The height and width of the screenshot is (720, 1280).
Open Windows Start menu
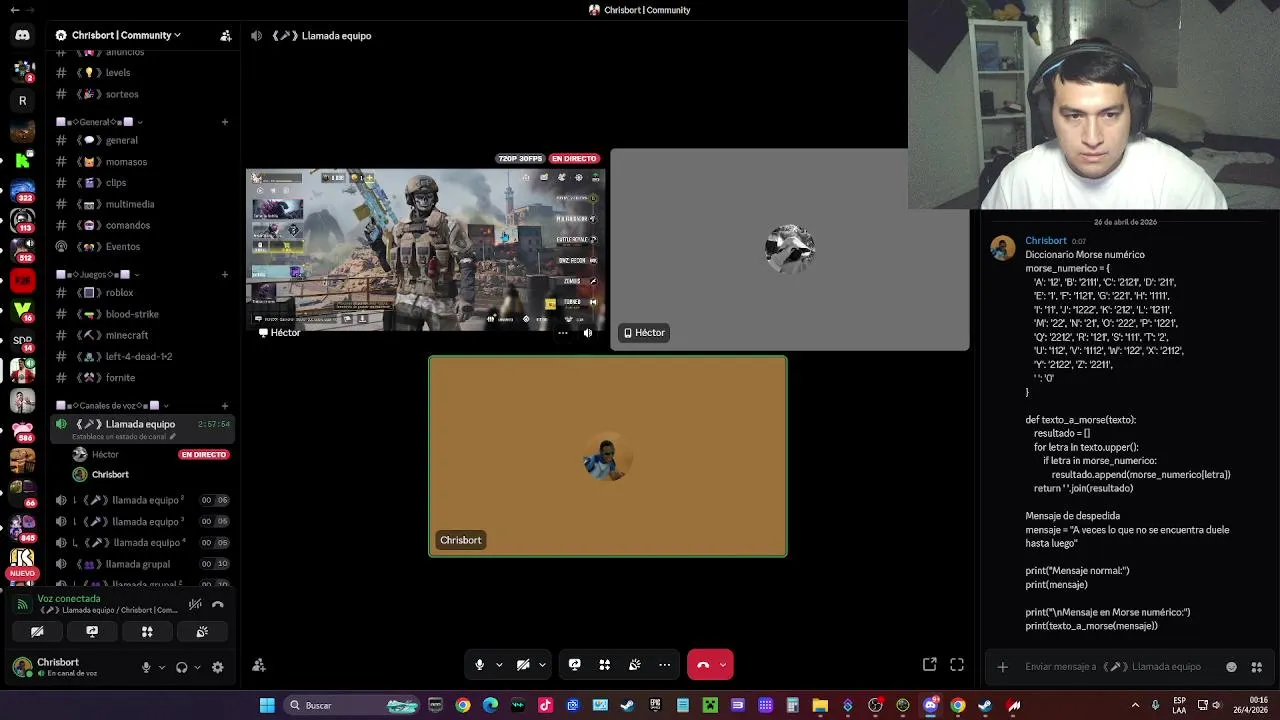point(267,705)
